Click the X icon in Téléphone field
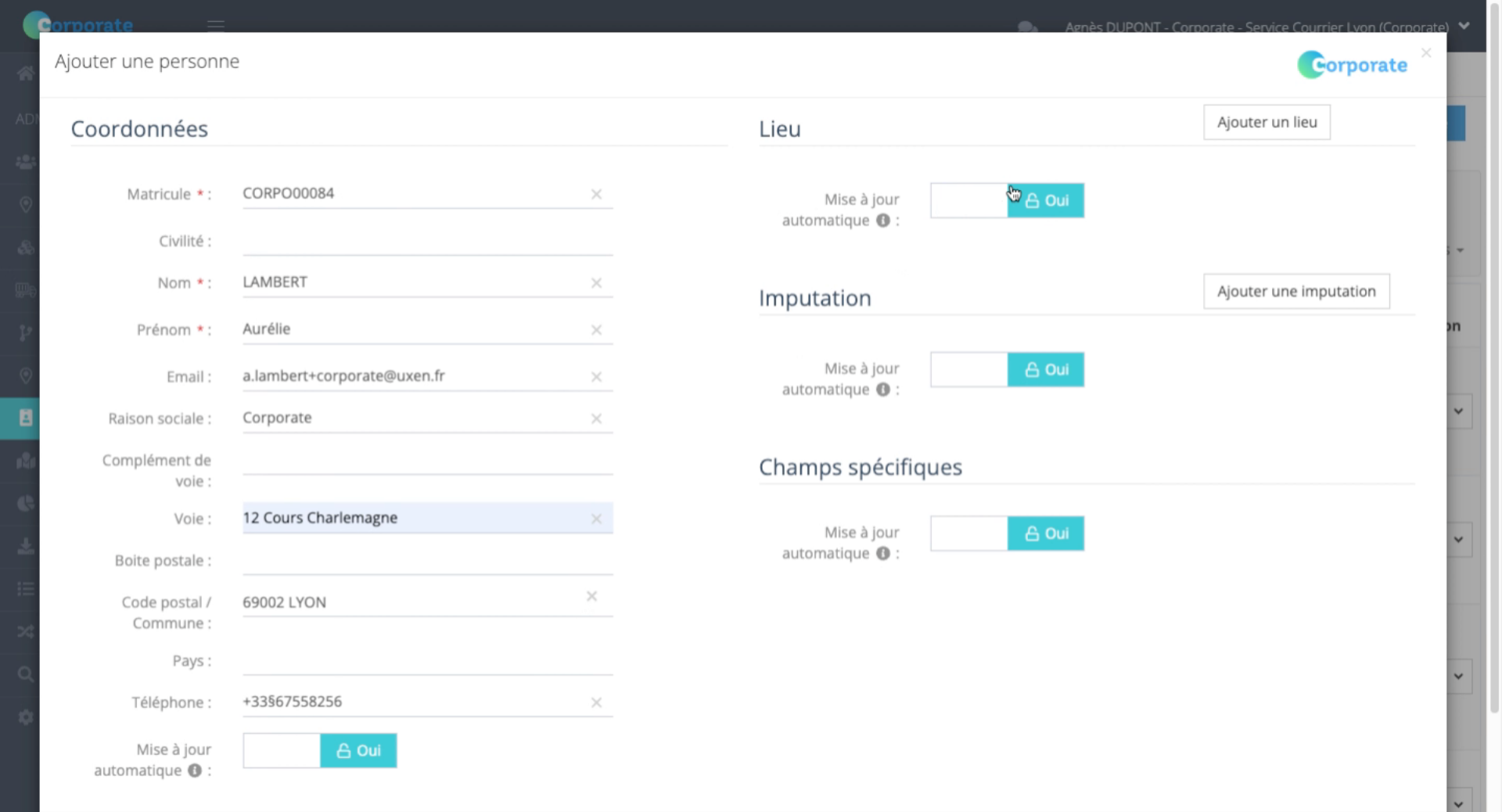The width and height of the screenshot is (1502, 812). point(596,702)
